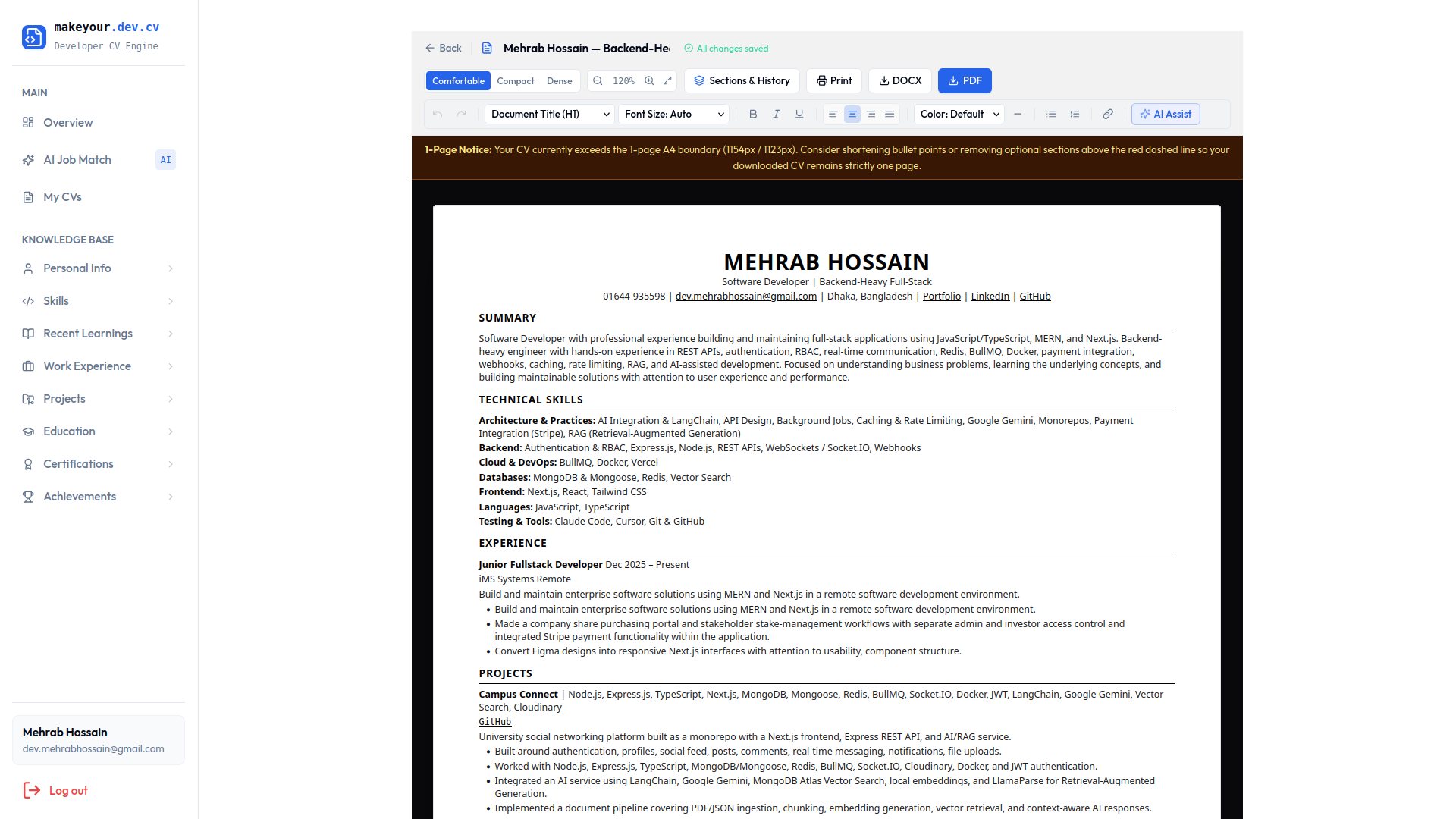Go Back from the editor

pyautogui.click(x=444, y=48)
